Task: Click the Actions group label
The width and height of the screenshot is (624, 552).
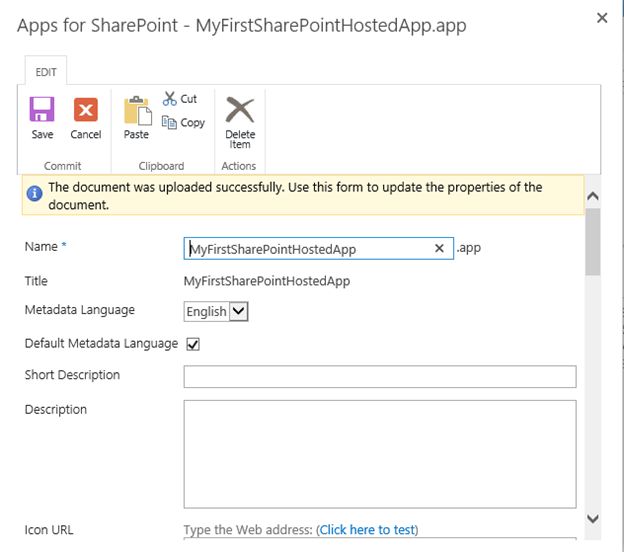Action: pyautogui.click(x=238, y=166)
